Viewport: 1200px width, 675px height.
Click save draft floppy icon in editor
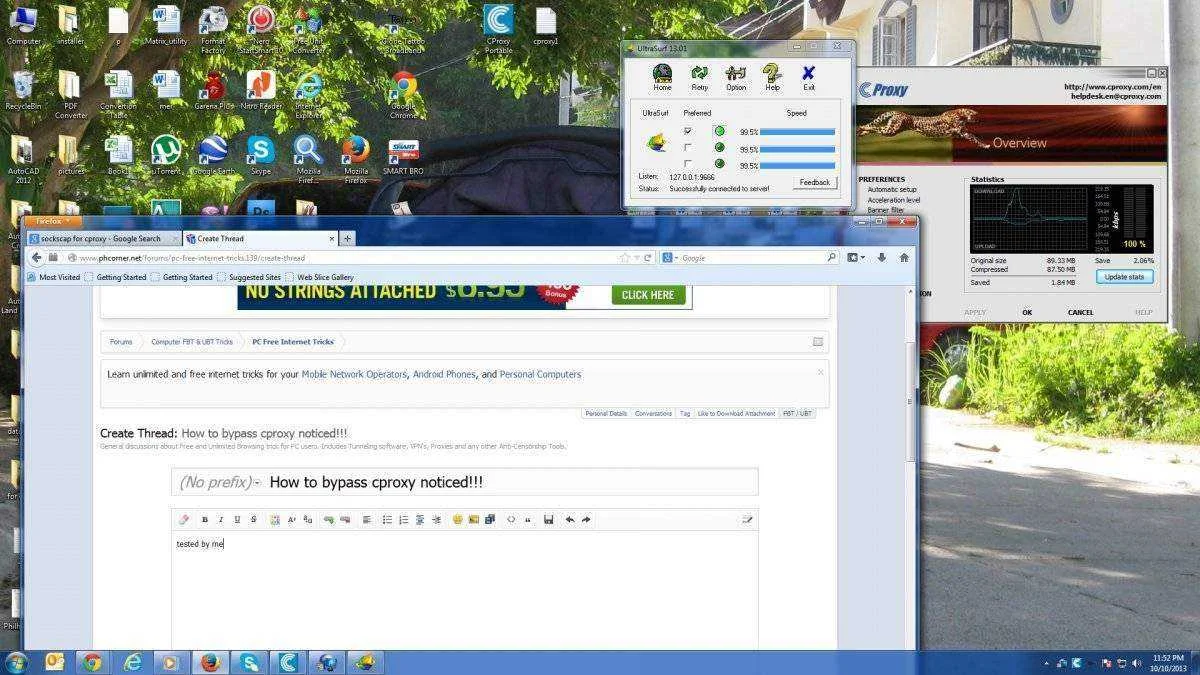point(549,519)
